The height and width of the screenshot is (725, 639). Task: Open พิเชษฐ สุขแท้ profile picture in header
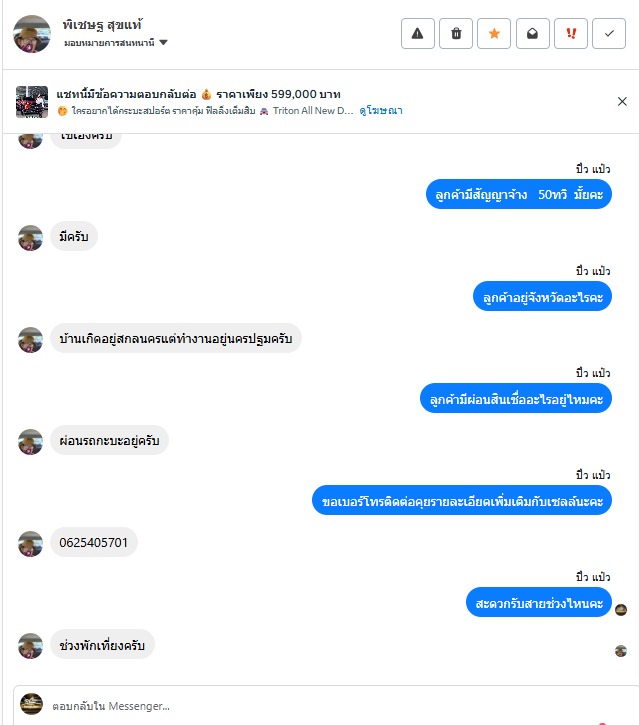pyautogui.click(x=32, y=34)
